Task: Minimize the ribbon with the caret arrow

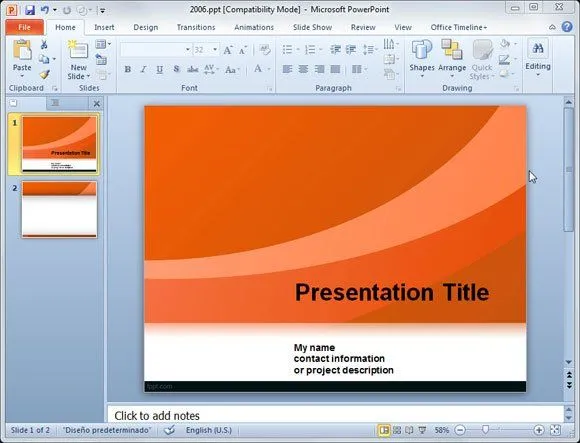Action: coord(552,27)
